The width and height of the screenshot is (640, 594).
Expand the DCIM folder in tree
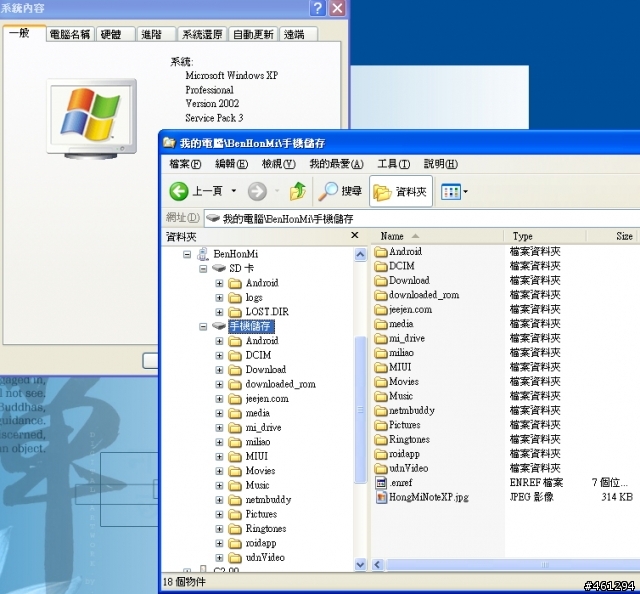[x=219, y=356]
